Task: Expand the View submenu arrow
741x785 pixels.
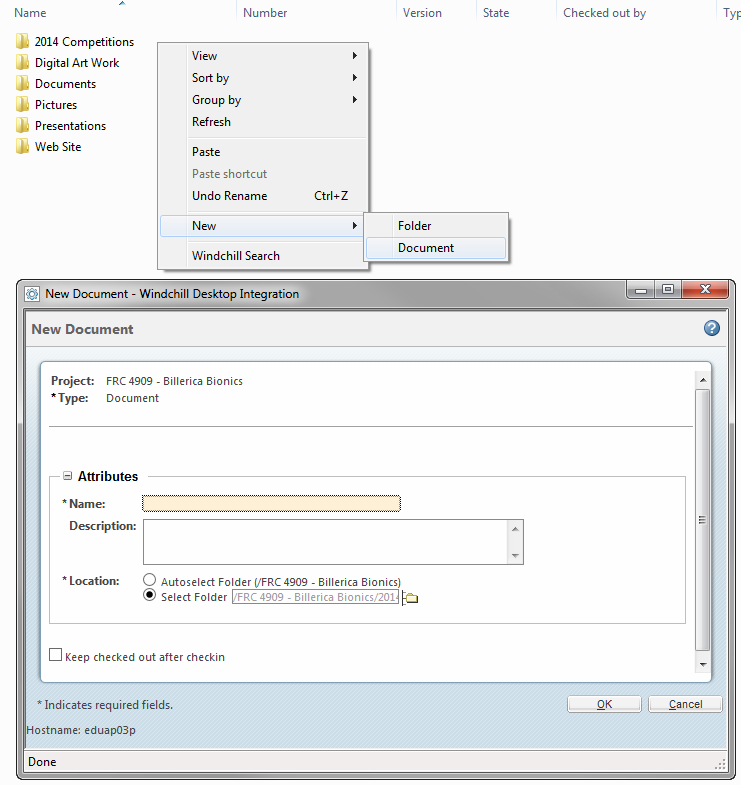Action: click(x=354, y=56)
